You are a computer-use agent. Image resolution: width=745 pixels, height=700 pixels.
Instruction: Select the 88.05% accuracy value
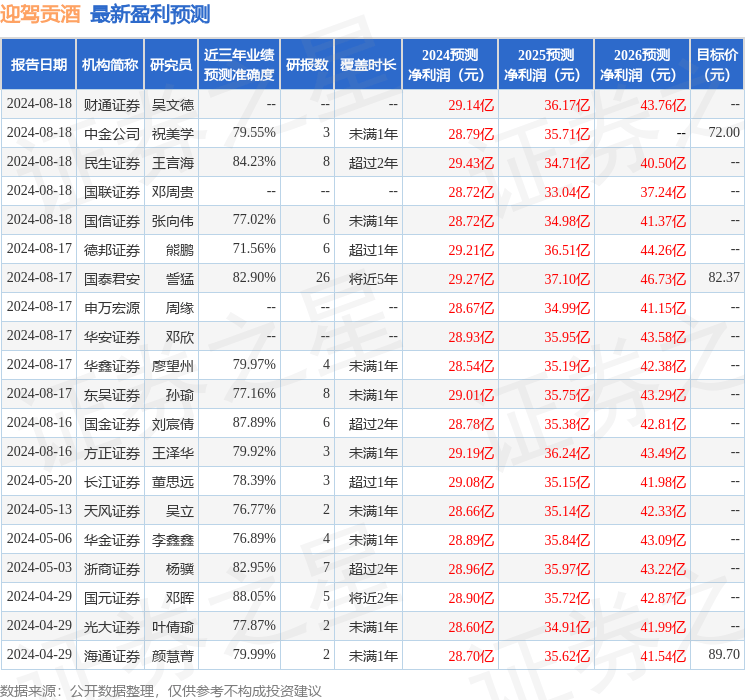click(x=254, y=598)
